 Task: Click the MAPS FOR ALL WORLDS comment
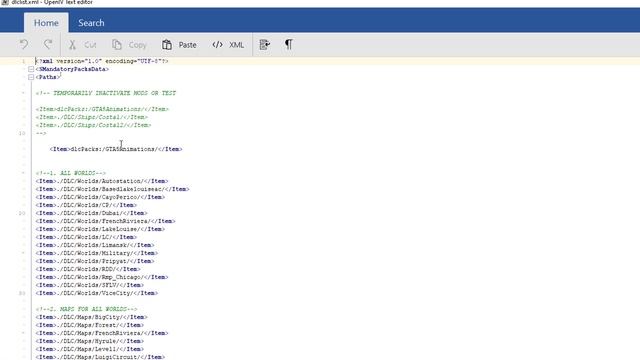coord(87,309)
